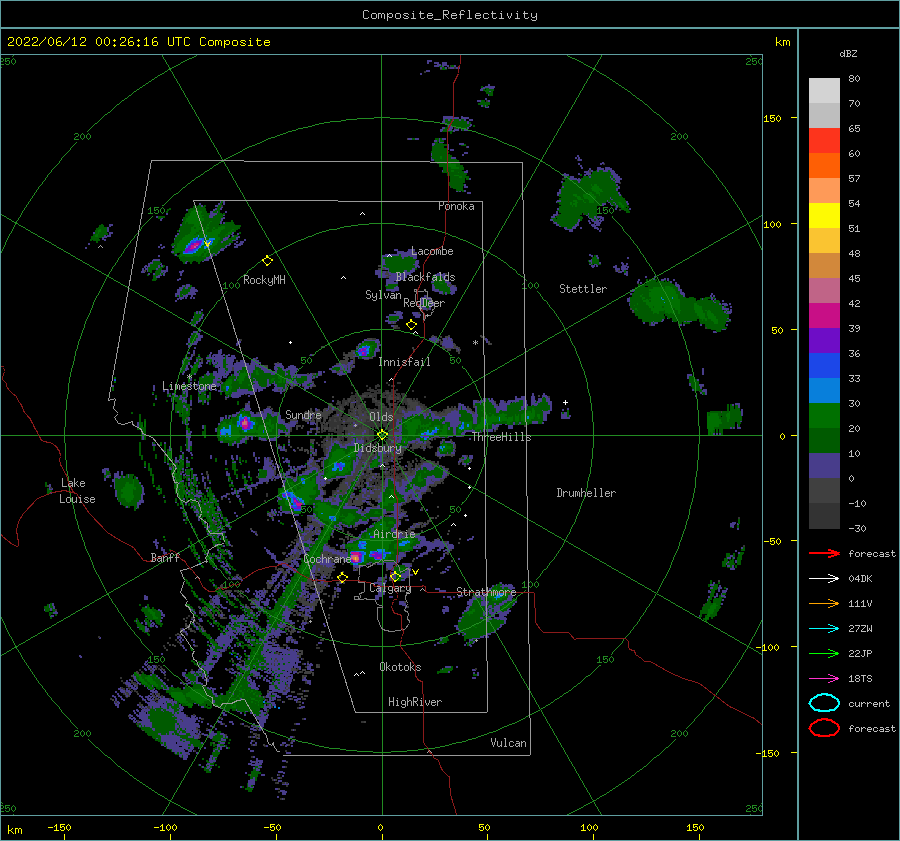
Task: Select the yellow diamond marker above Calgary
Action: point(395,576)
